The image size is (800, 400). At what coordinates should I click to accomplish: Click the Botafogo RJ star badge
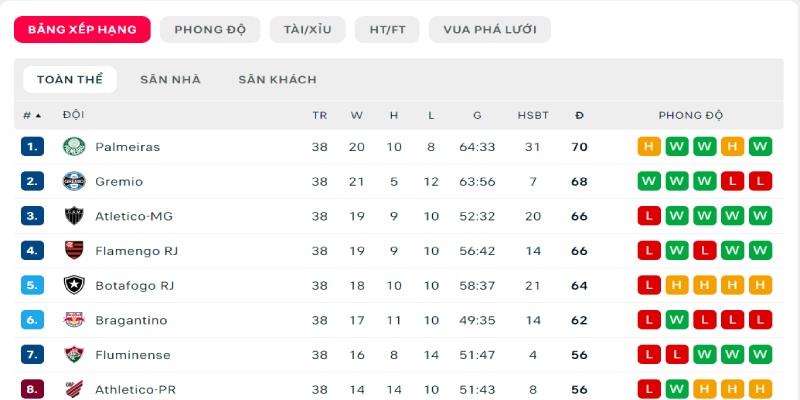tap(74, 285)
